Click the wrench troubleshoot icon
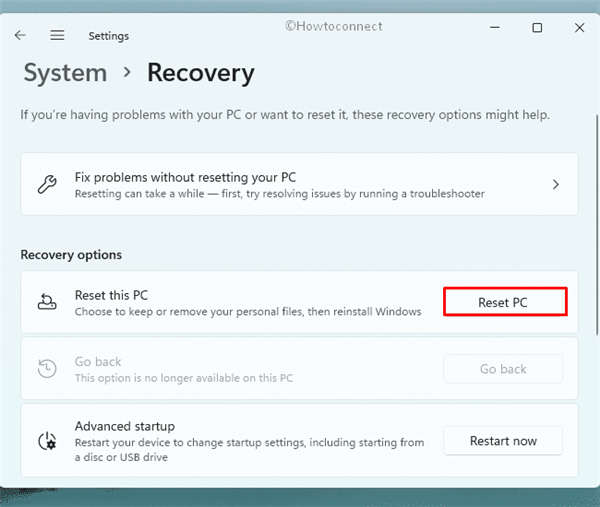Viewport: 600px width, 507px height. pos(46,184)
